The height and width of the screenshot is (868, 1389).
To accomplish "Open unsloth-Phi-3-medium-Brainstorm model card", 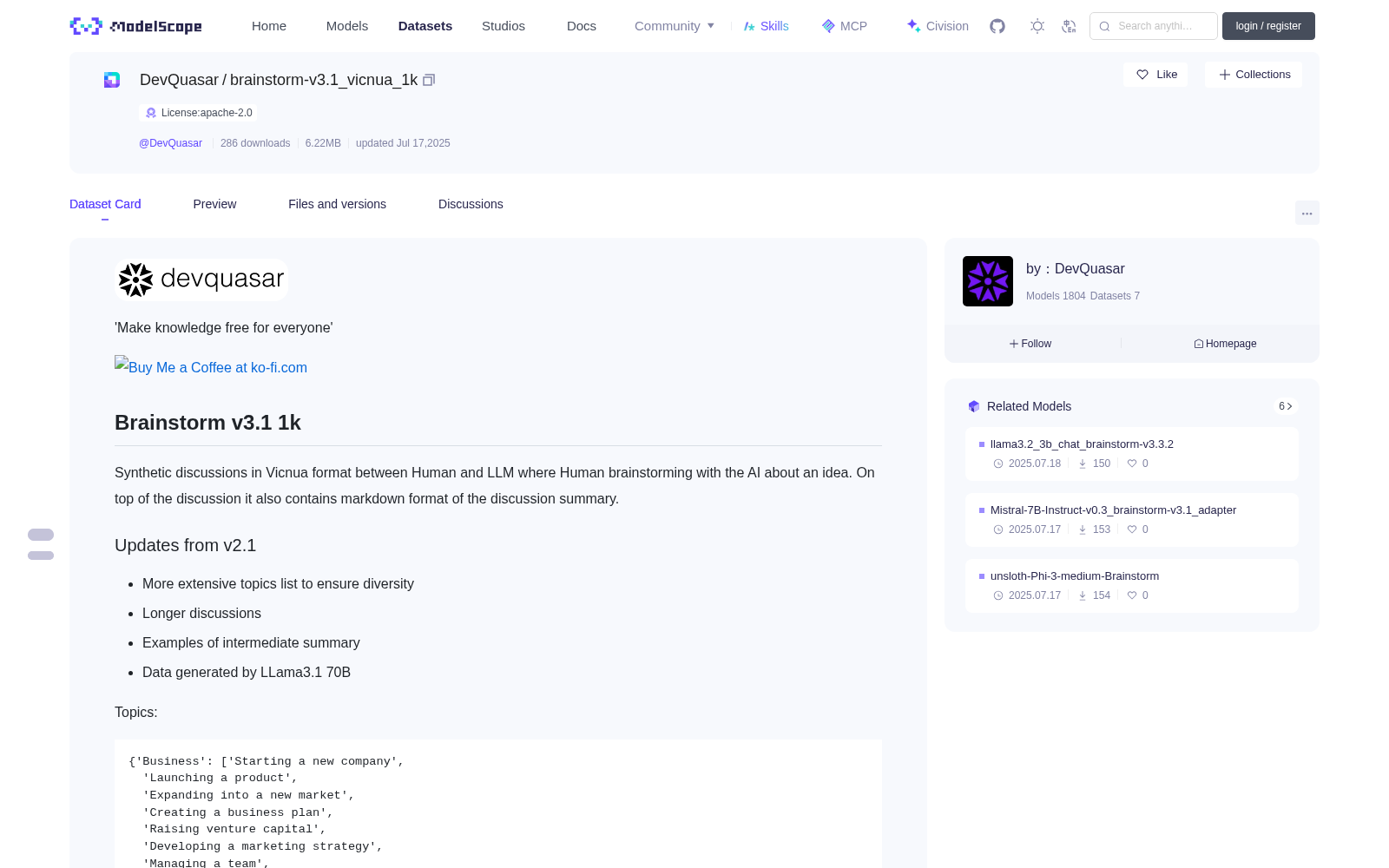I will coord(1132,586).
